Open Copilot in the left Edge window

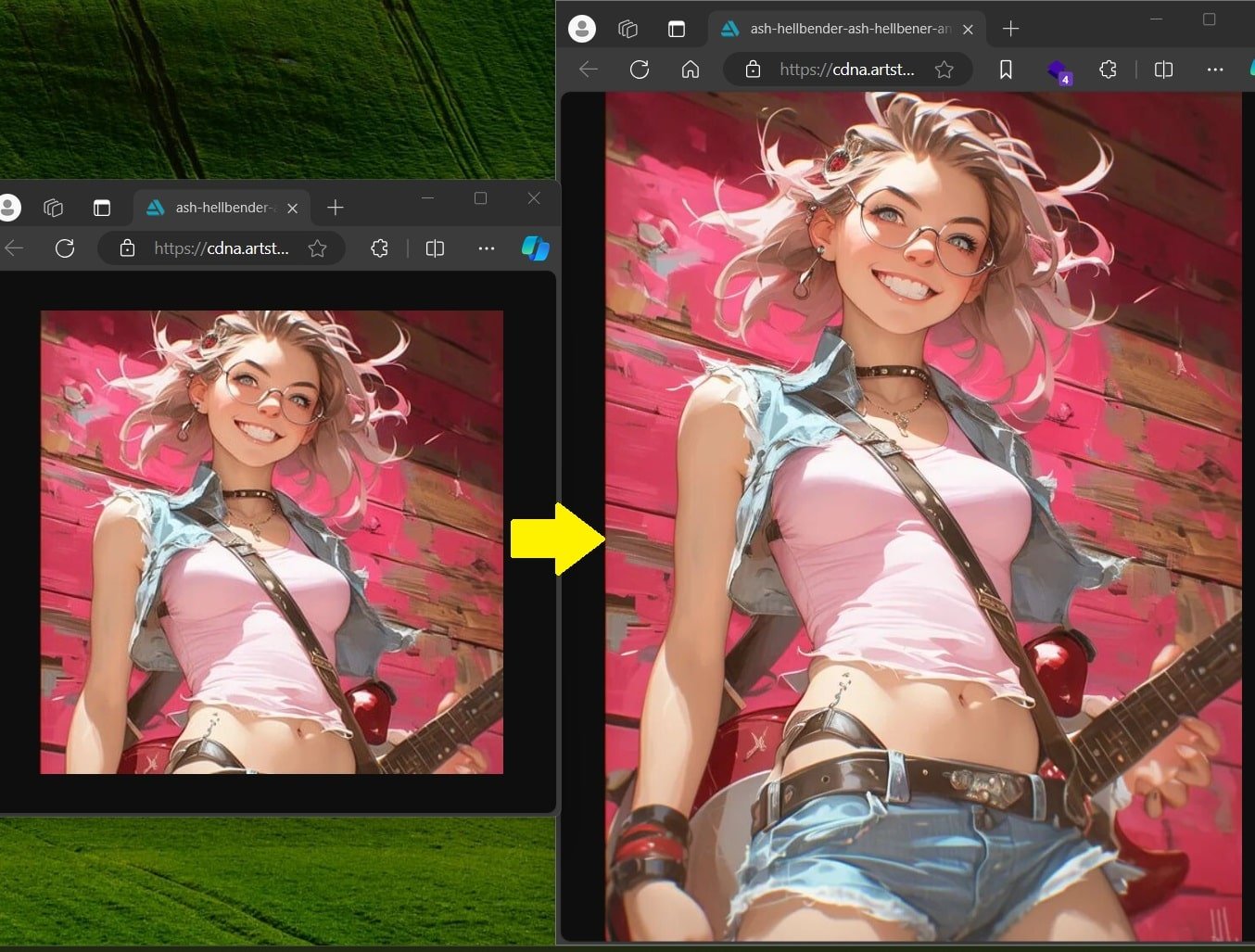click(536, 248)
